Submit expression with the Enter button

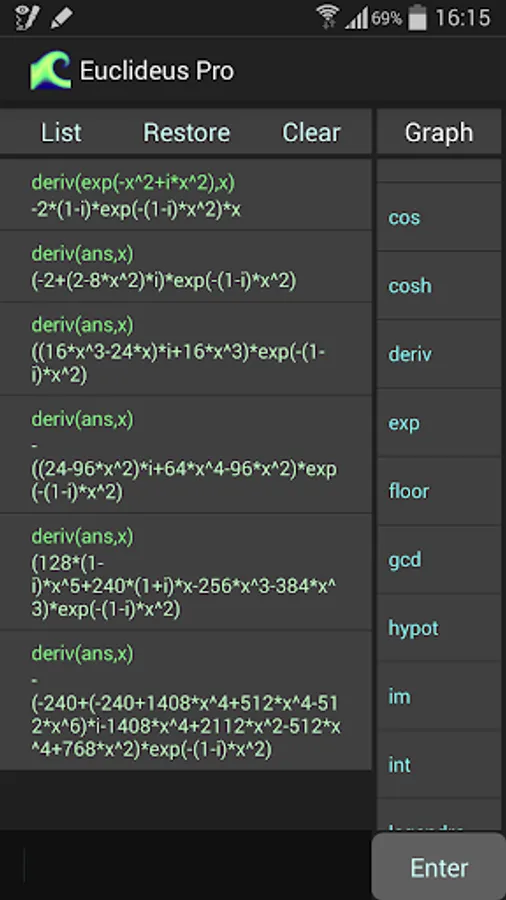tap(439, 867)
